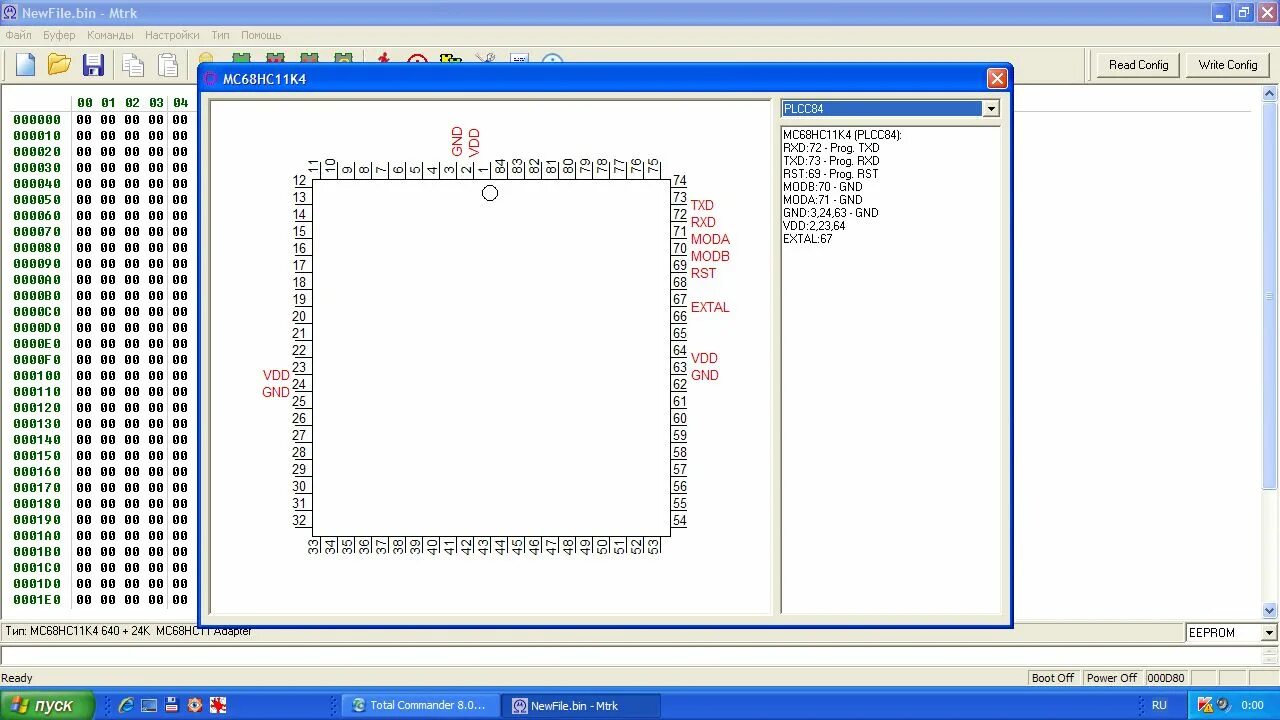The height and width of the screenshot is (720, 1280).
Task: Click the main window scrollbar up arrow
Action: point(1270,94)
